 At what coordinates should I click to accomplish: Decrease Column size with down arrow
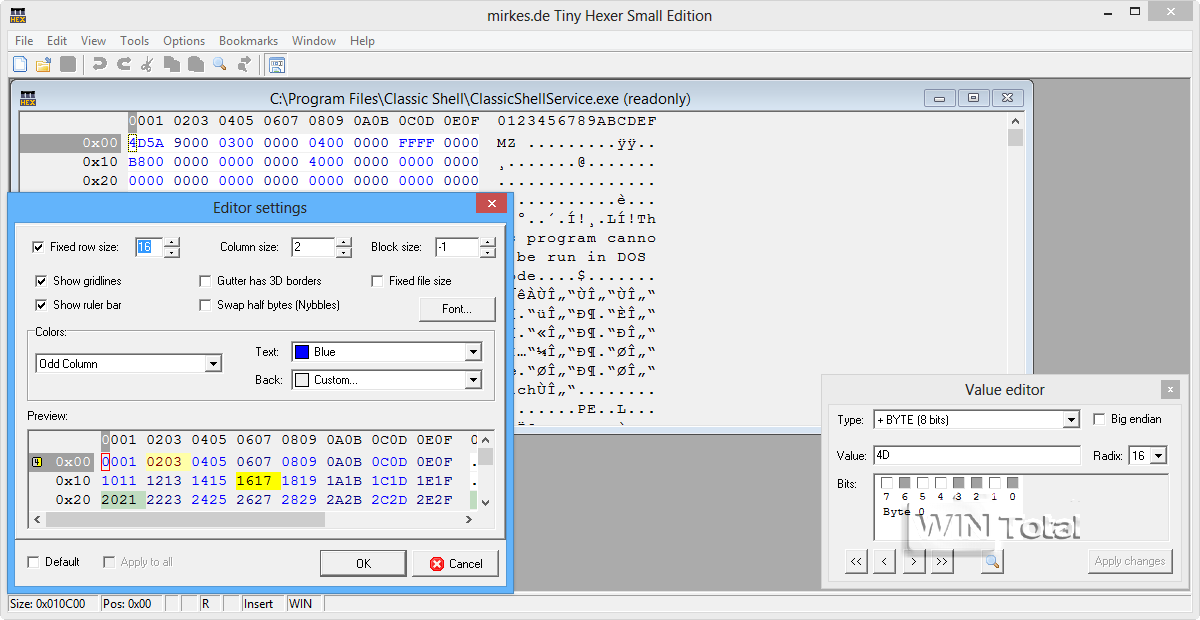344,252
